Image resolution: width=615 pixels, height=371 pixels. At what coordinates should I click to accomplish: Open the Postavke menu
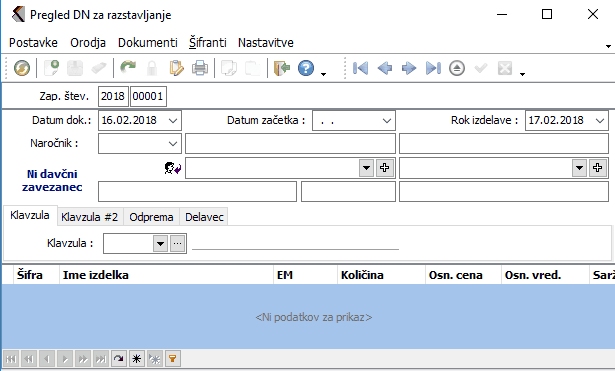(x=33, y=42)
